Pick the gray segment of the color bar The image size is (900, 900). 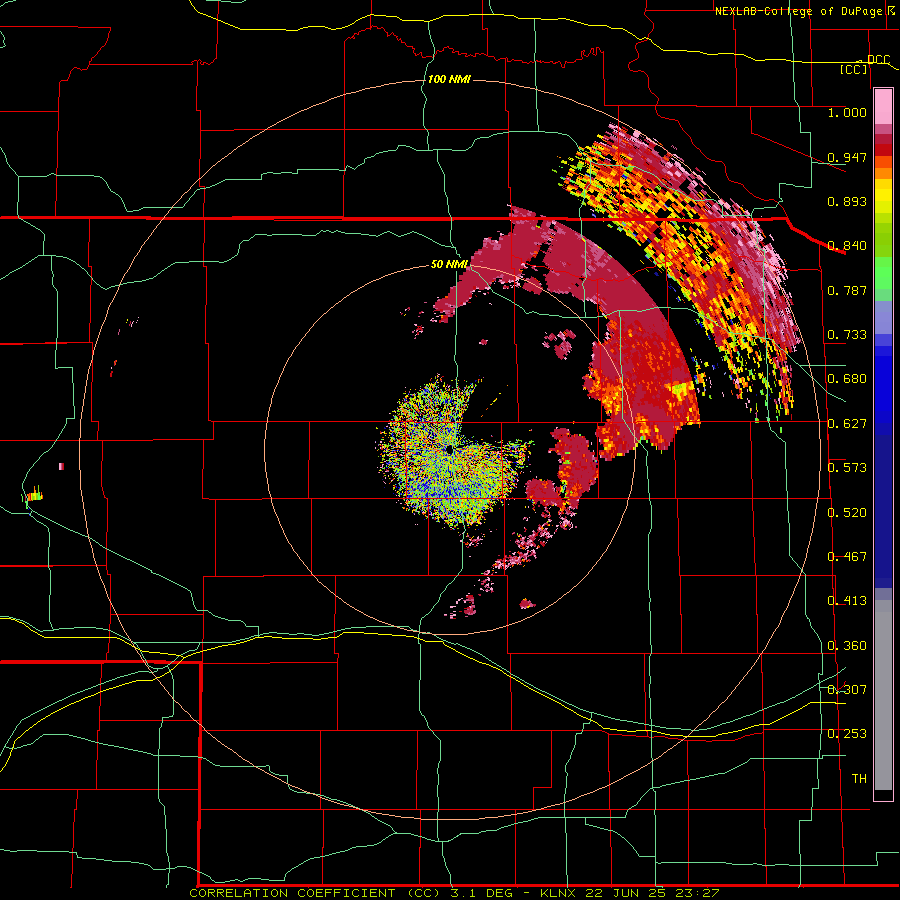(x=883, y=695)
